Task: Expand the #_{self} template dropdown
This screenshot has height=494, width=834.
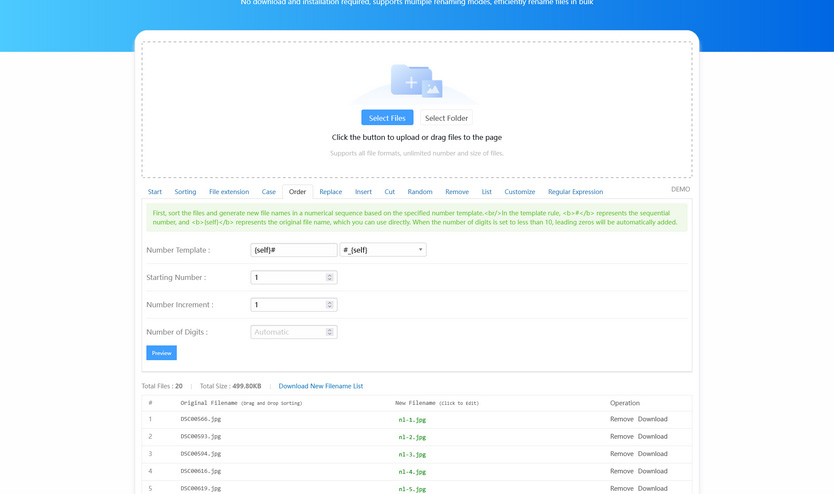Action: 384,250
